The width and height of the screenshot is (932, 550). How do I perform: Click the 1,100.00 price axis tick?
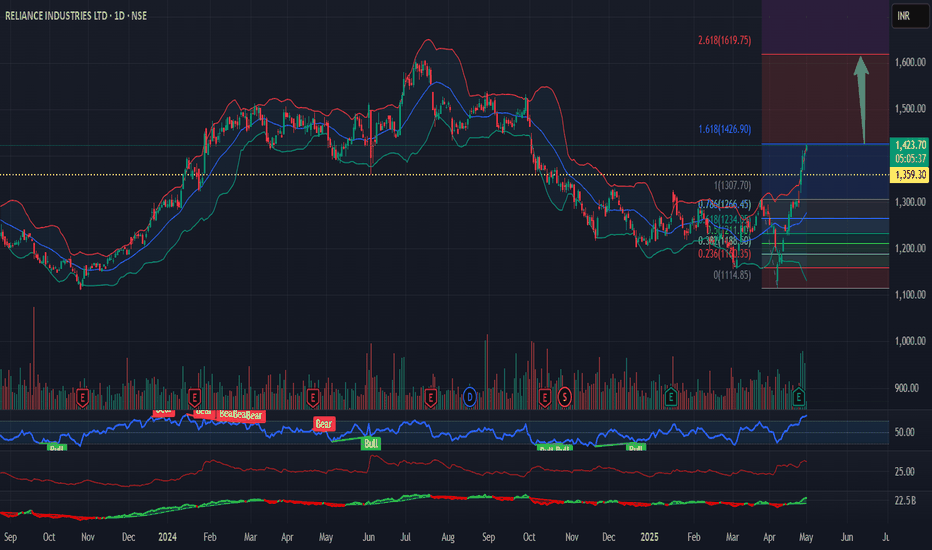point(910,294)
